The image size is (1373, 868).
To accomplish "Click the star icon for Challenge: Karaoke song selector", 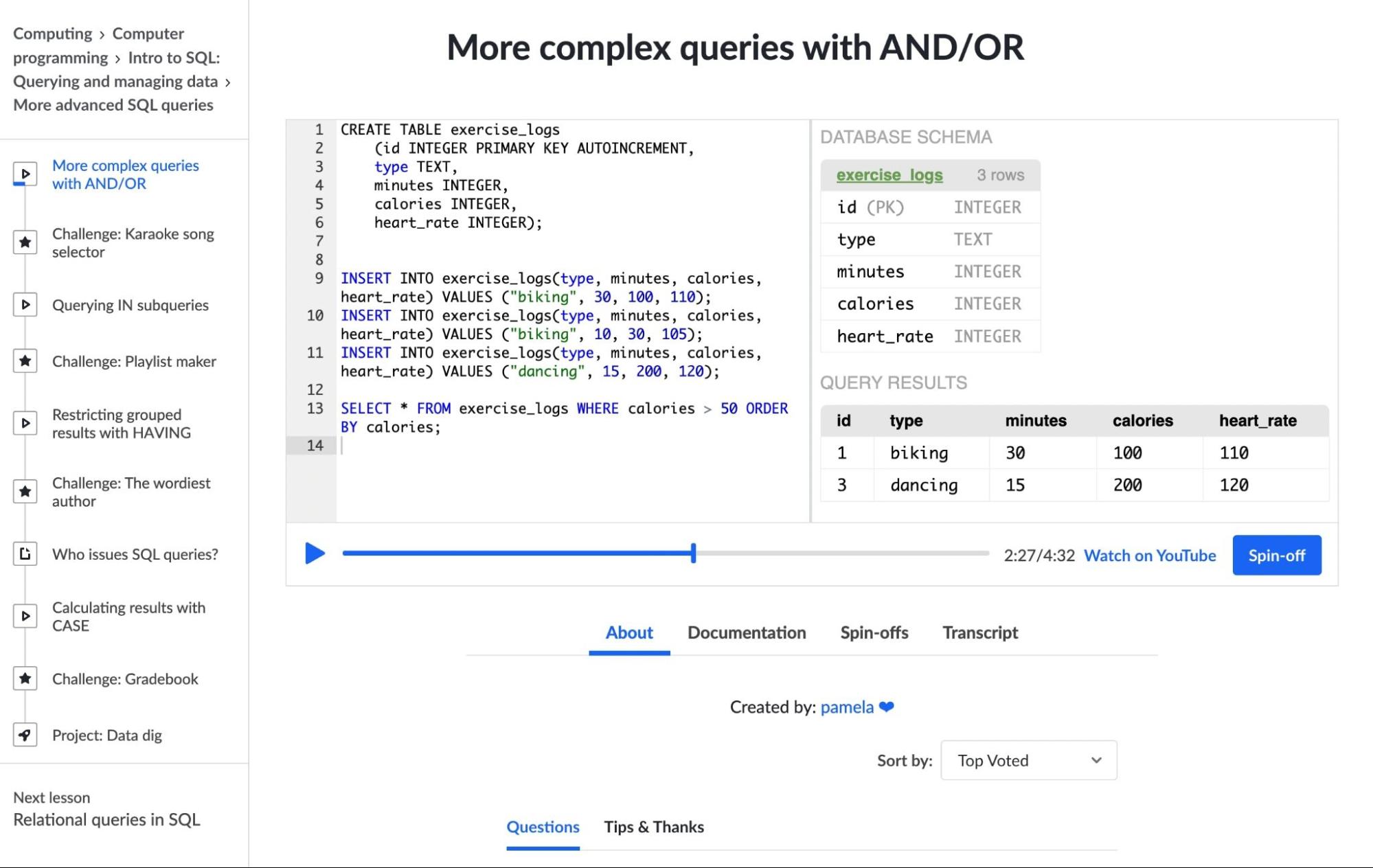I will coord(25,242).
